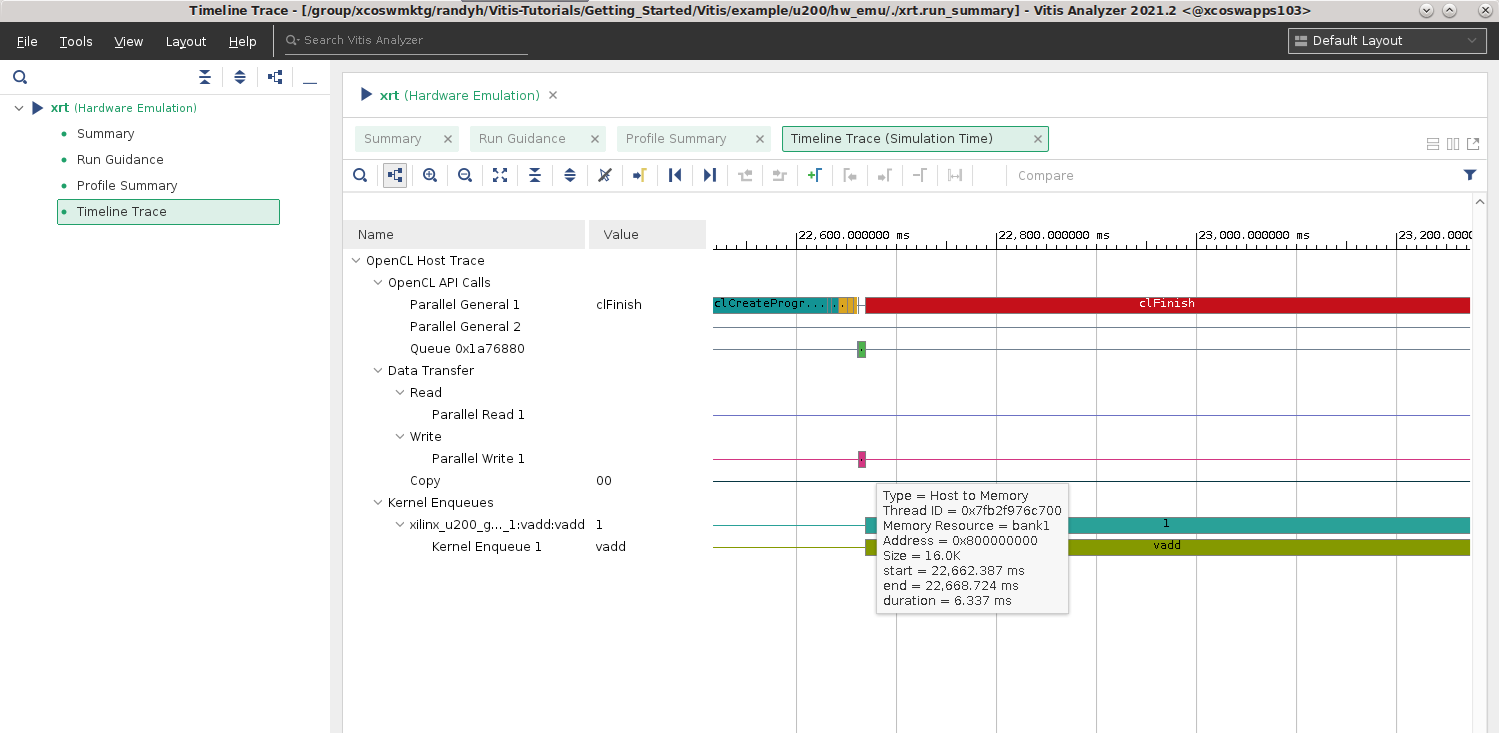
Task: Select Summary in the left tree
Action: click(105, 133)
